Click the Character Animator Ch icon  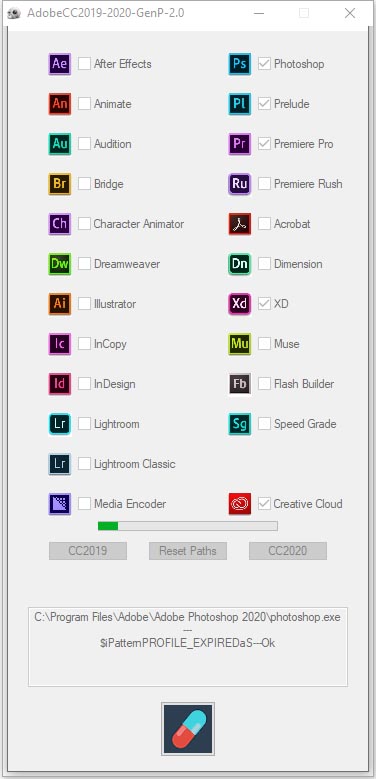pyautogui.click(x=60, y=224)
